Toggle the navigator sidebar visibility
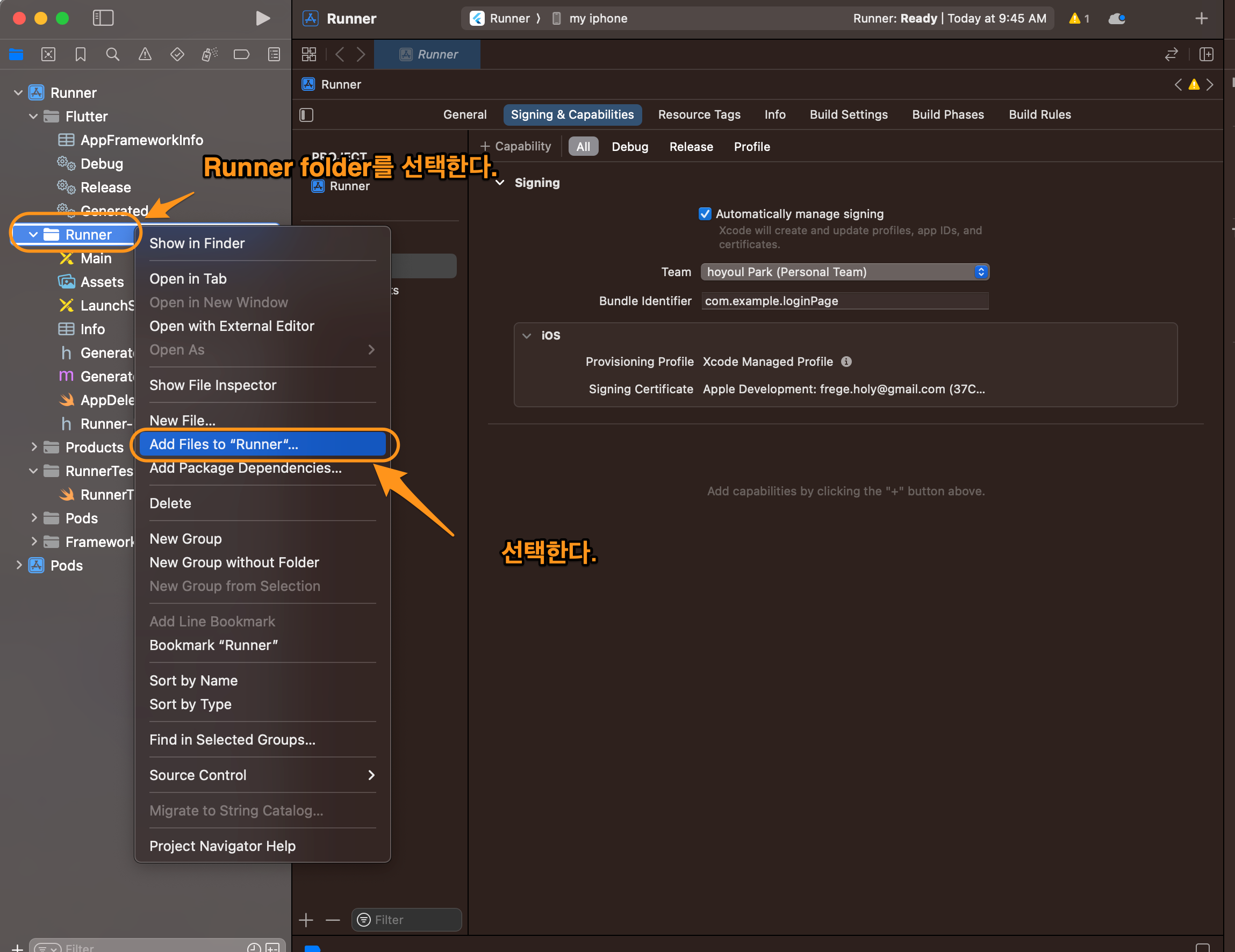 (103, 18)
